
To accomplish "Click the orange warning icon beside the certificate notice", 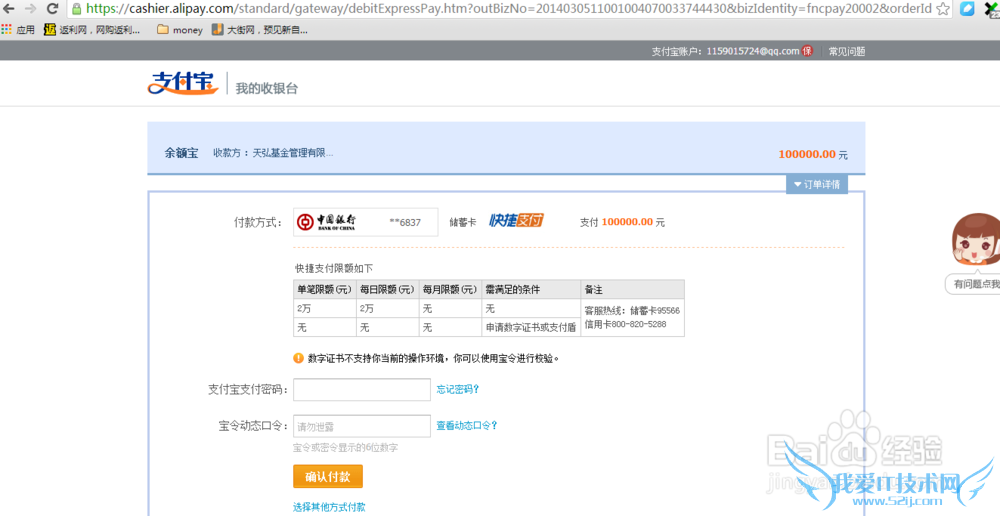I will tap(298, 358).
